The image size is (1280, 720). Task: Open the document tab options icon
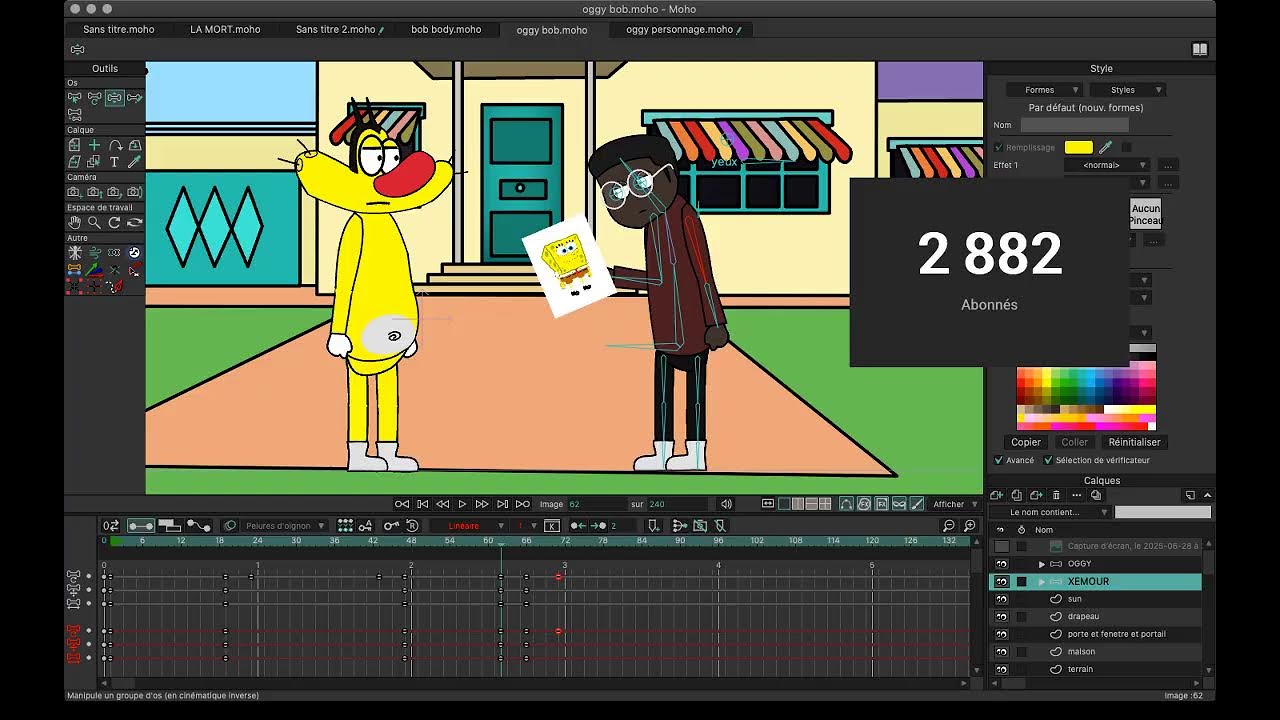(x=77, y=49)
